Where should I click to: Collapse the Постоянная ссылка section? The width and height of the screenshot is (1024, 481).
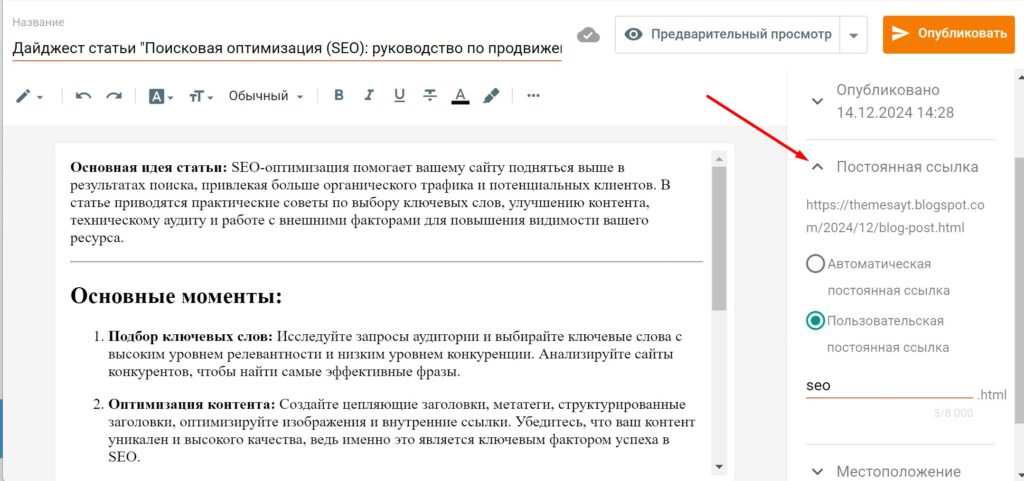[x=817, y=167]
